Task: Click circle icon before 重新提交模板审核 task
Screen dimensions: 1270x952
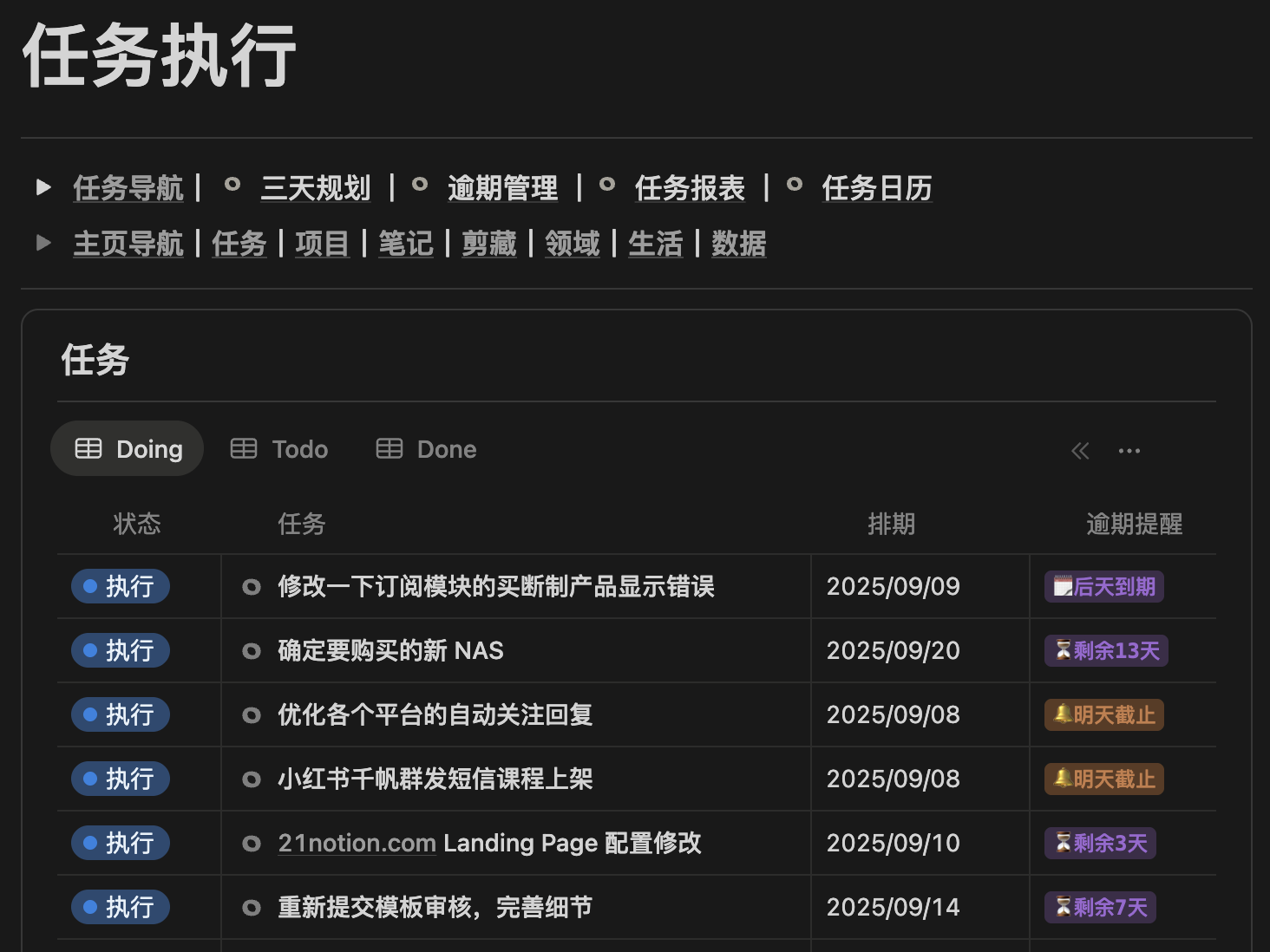Action: pyautogui.click(x=252, y=908)
